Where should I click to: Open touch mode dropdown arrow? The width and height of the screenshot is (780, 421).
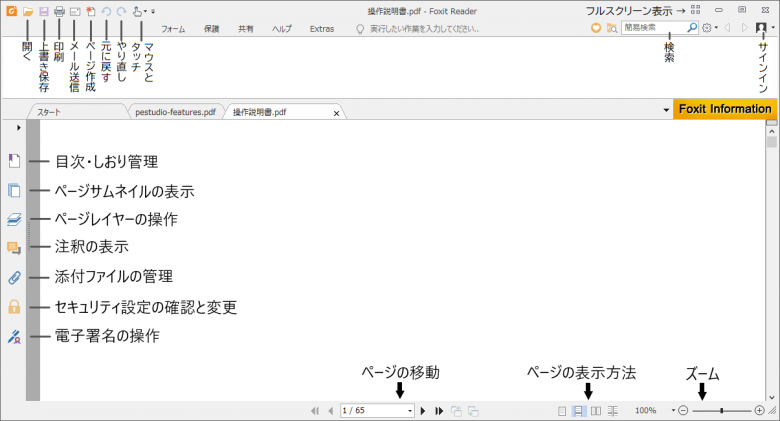pyautogui.click(x=145, y=11)
